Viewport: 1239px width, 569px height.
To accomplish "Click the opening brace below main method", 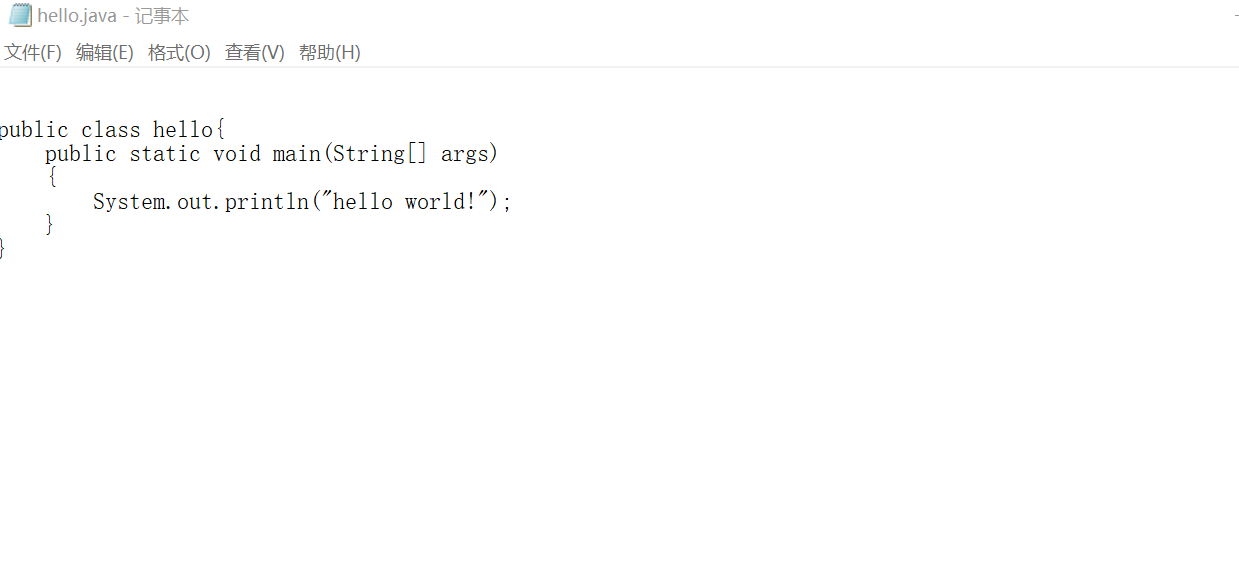I will pyautogui.click(x=51, y=178).
